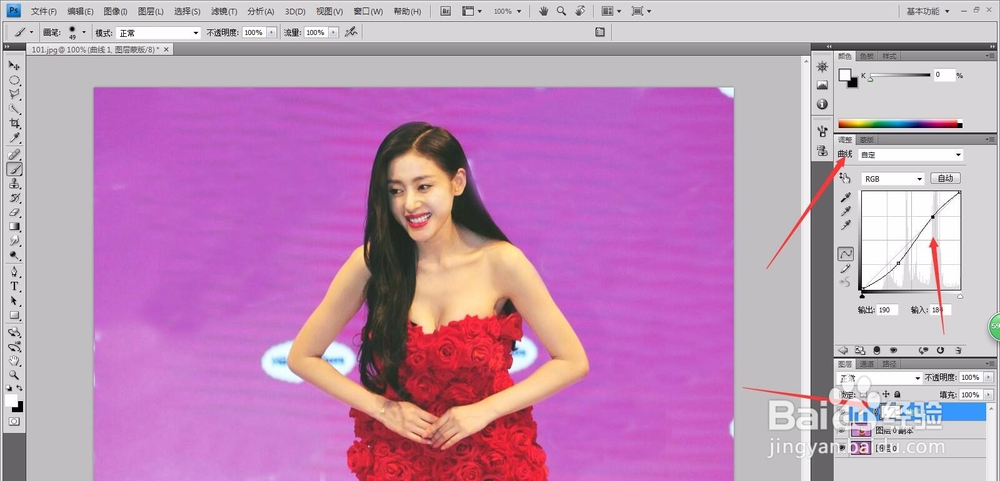1000x481 pixels.
Task: Select the Gradient tool
Action: click(14, 226)
